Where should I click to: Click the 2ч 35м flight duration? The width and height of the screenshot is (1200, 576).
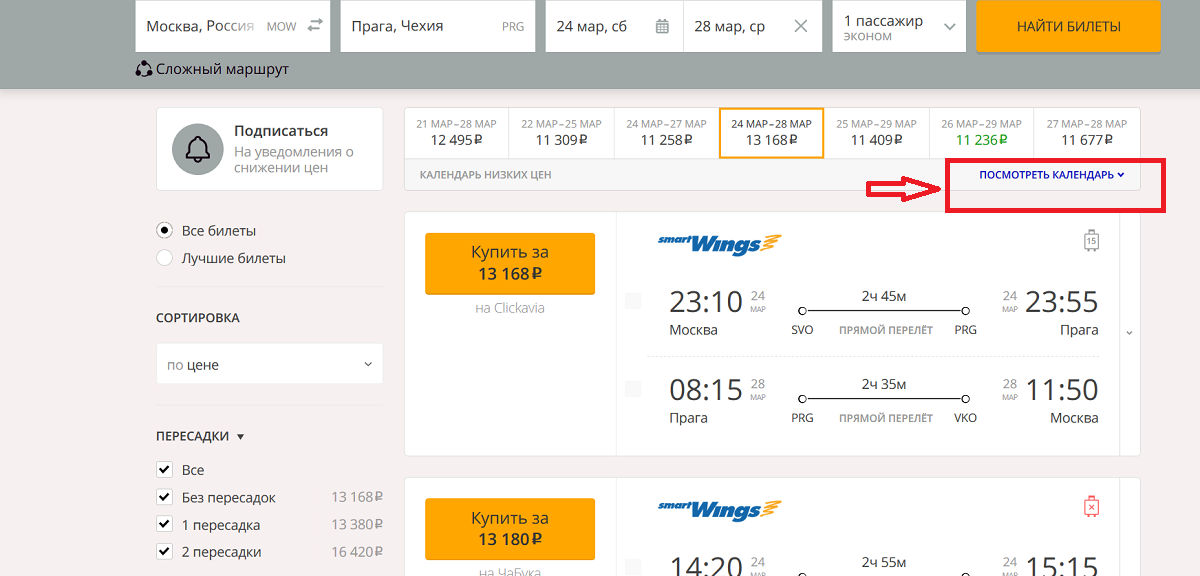click(884, 384)
